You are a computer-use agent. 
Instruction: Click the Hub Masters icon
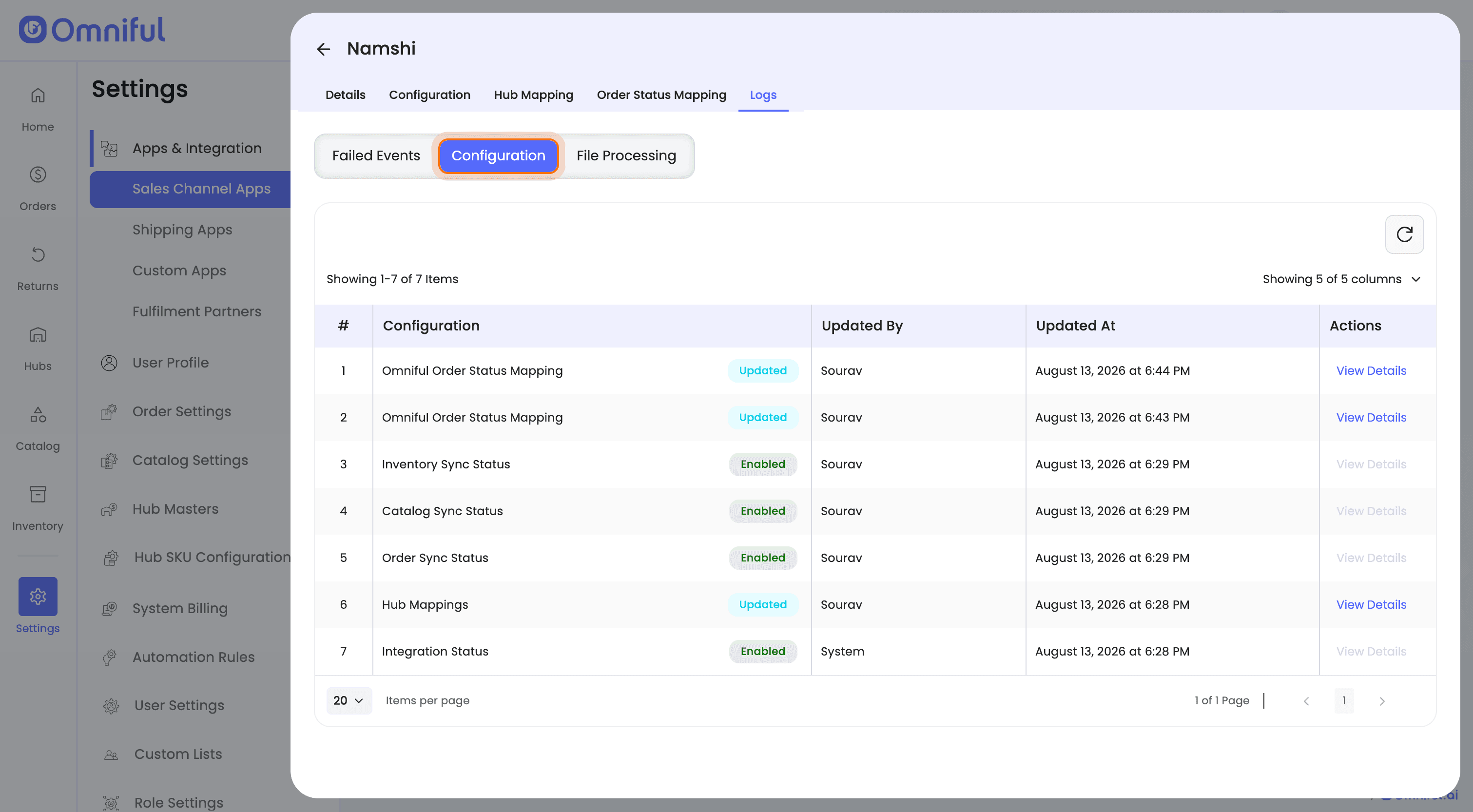(x=109, y=509)
